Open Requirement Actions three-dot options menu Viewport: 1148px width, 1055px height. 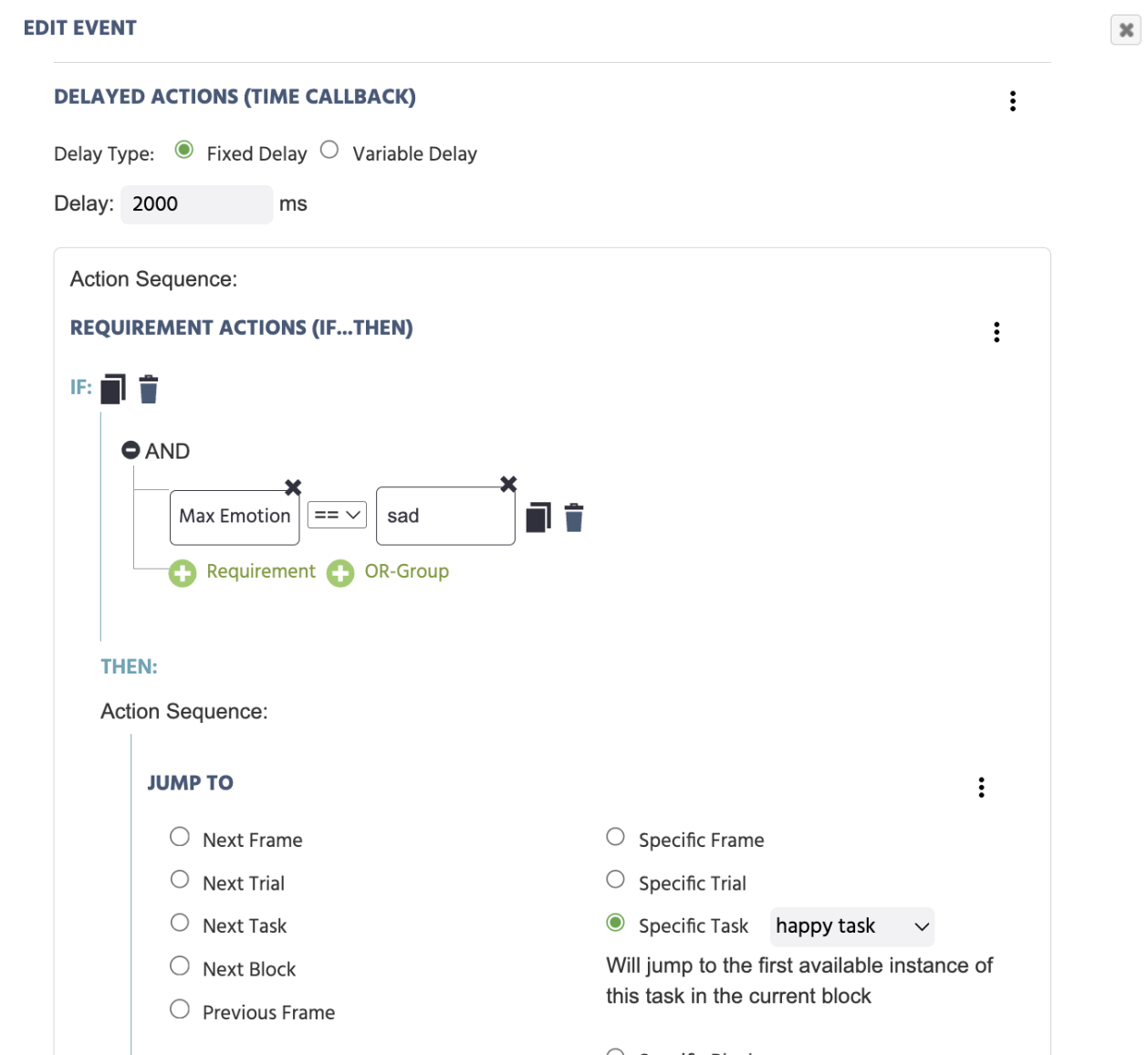[997, 332]
